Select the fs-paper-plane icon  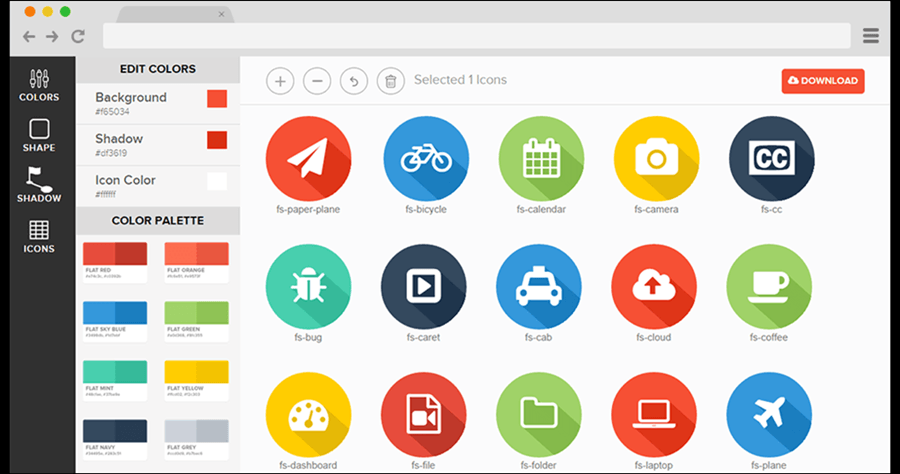coord(308,158)
